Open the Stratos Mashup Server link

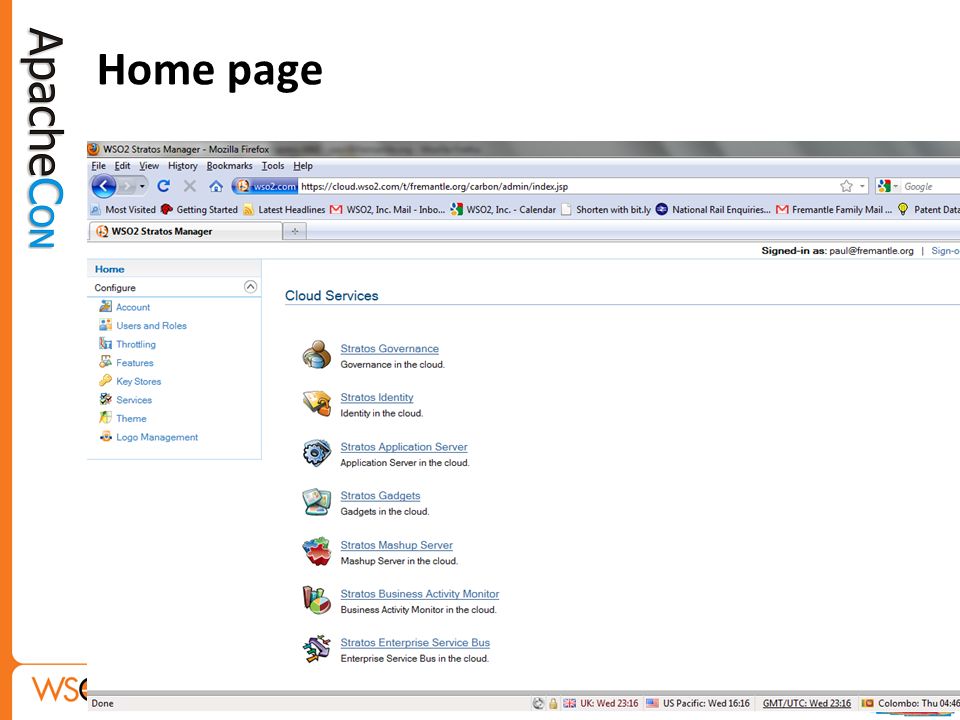point(396,545)
